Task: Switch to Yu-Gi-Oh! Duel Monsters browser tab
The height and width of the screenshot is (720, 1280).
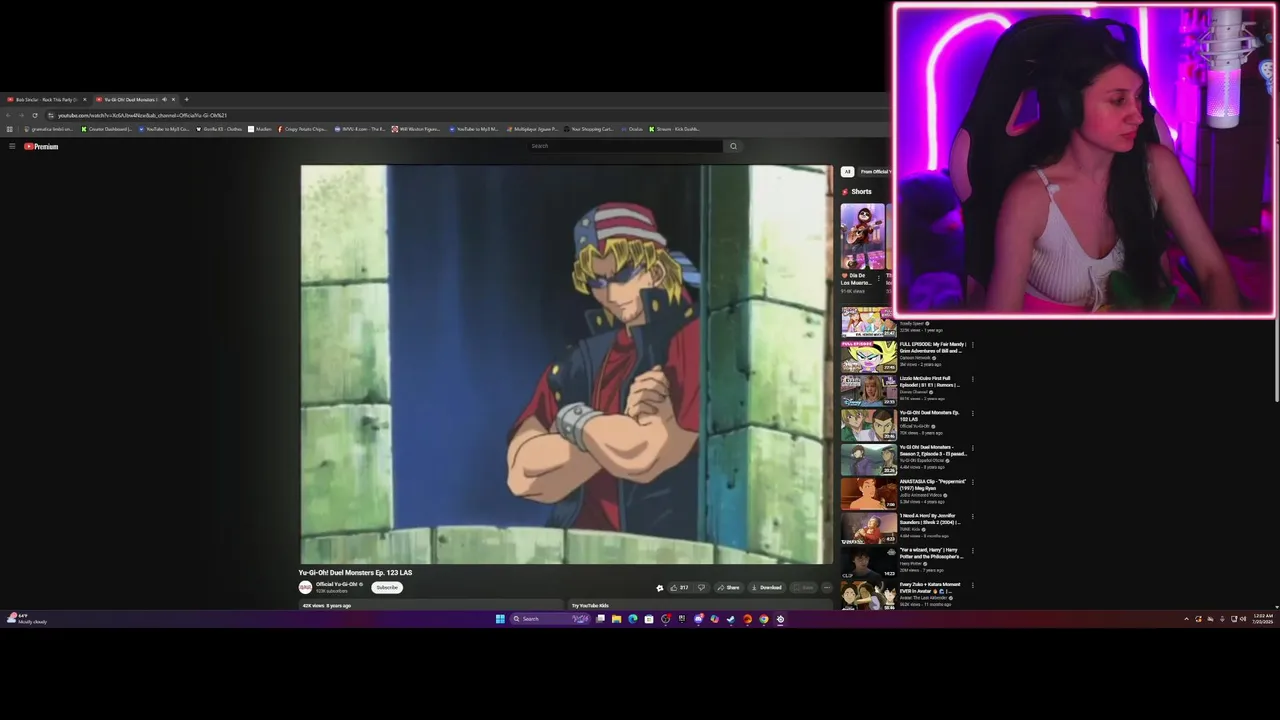Action: (x=130, y=99)
